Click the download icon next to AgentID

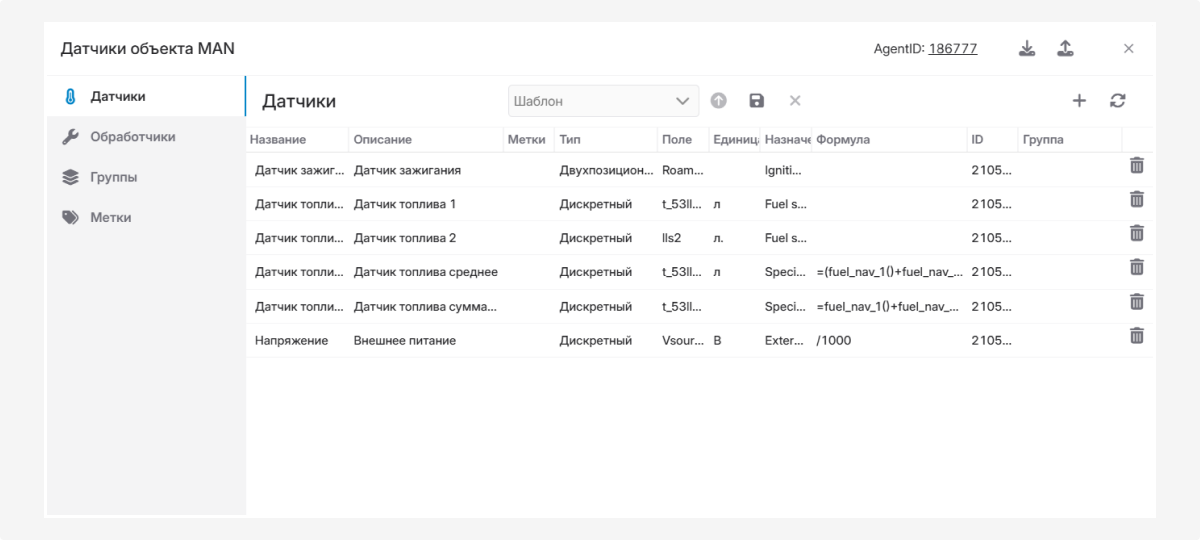coord(1027,48)
